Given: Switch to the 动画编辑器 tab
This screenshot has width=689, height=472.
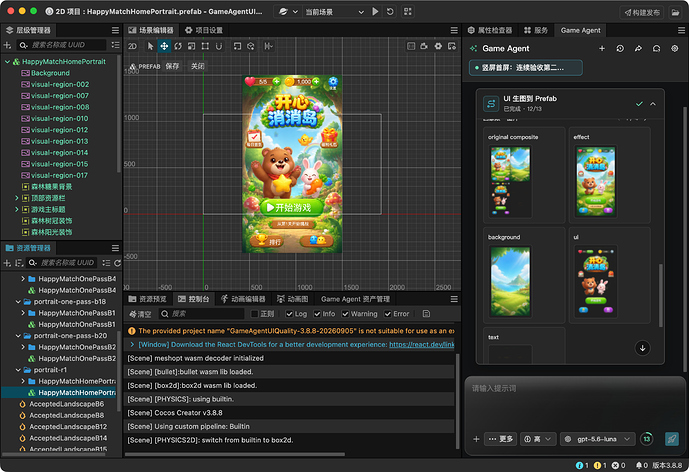Looking at the screenshot, I should (243, 299).
